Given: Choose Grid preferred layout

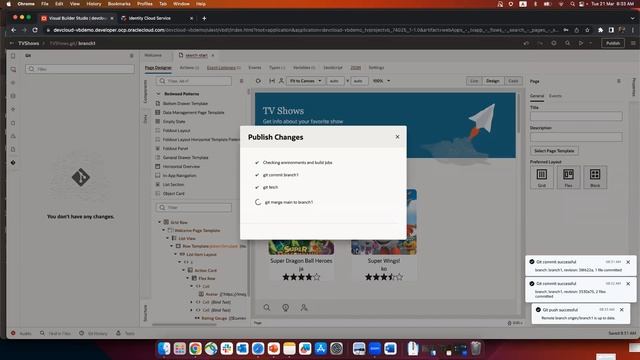Looking at the screenshot, I should (542, 177).
